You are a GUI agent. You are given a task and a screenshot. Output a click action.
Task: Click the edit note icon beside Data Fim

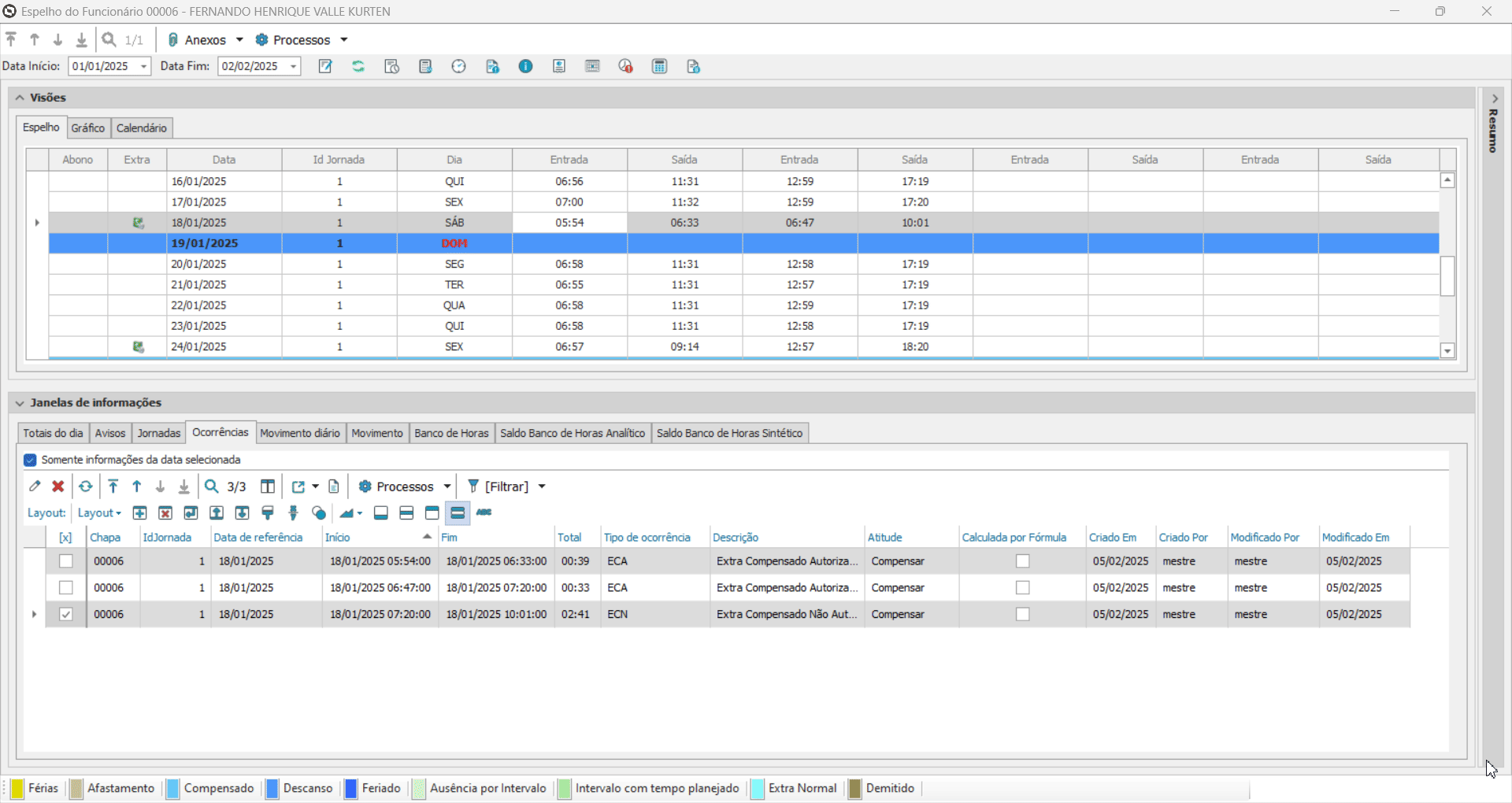[325, 66]
